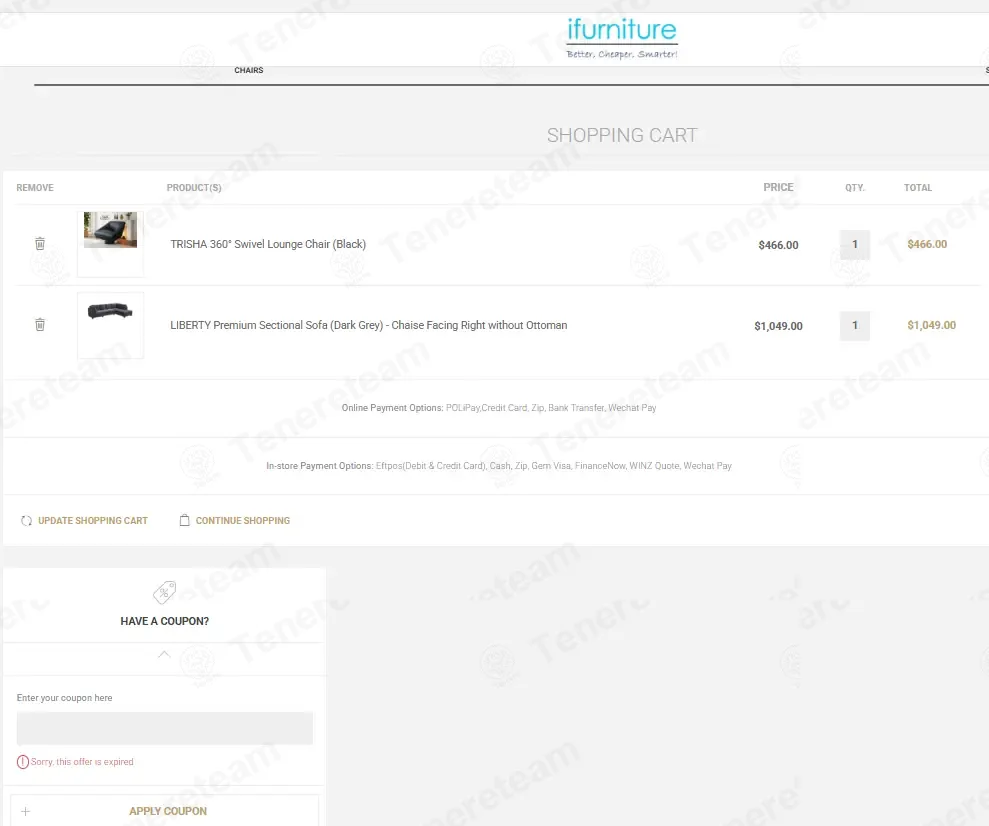Click the PRODUCT(S) column header

click(194, 188)
